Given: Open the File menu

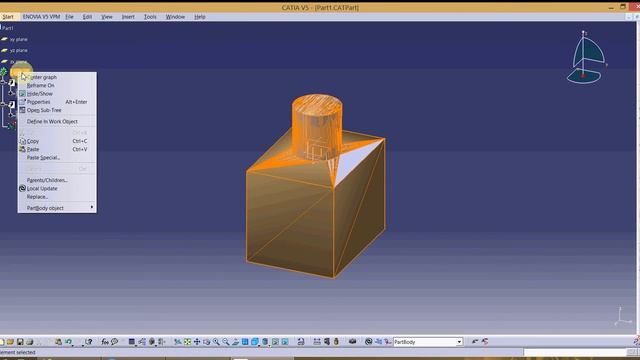Looking at the screenshot, I should 69,17.
